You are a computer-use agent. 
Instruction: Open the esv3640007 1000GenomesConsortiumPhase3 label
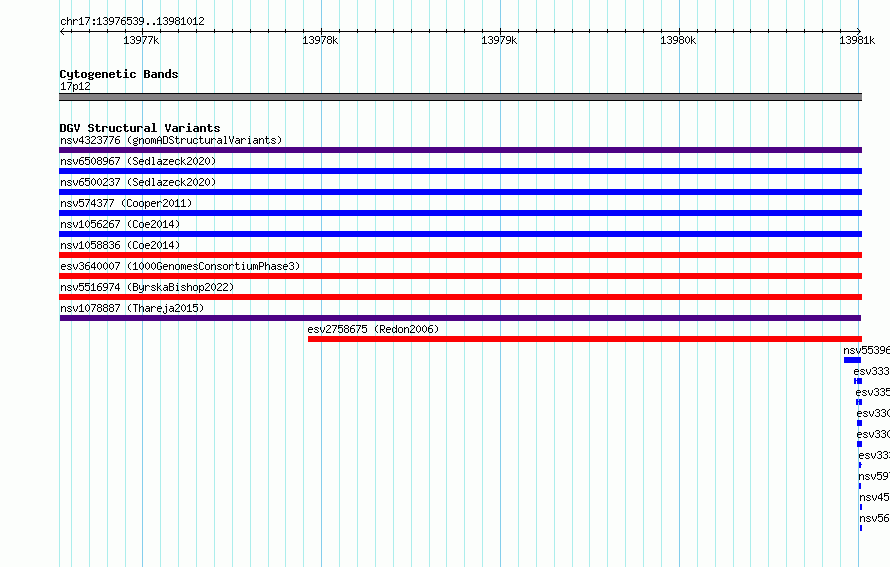(180, 266)
